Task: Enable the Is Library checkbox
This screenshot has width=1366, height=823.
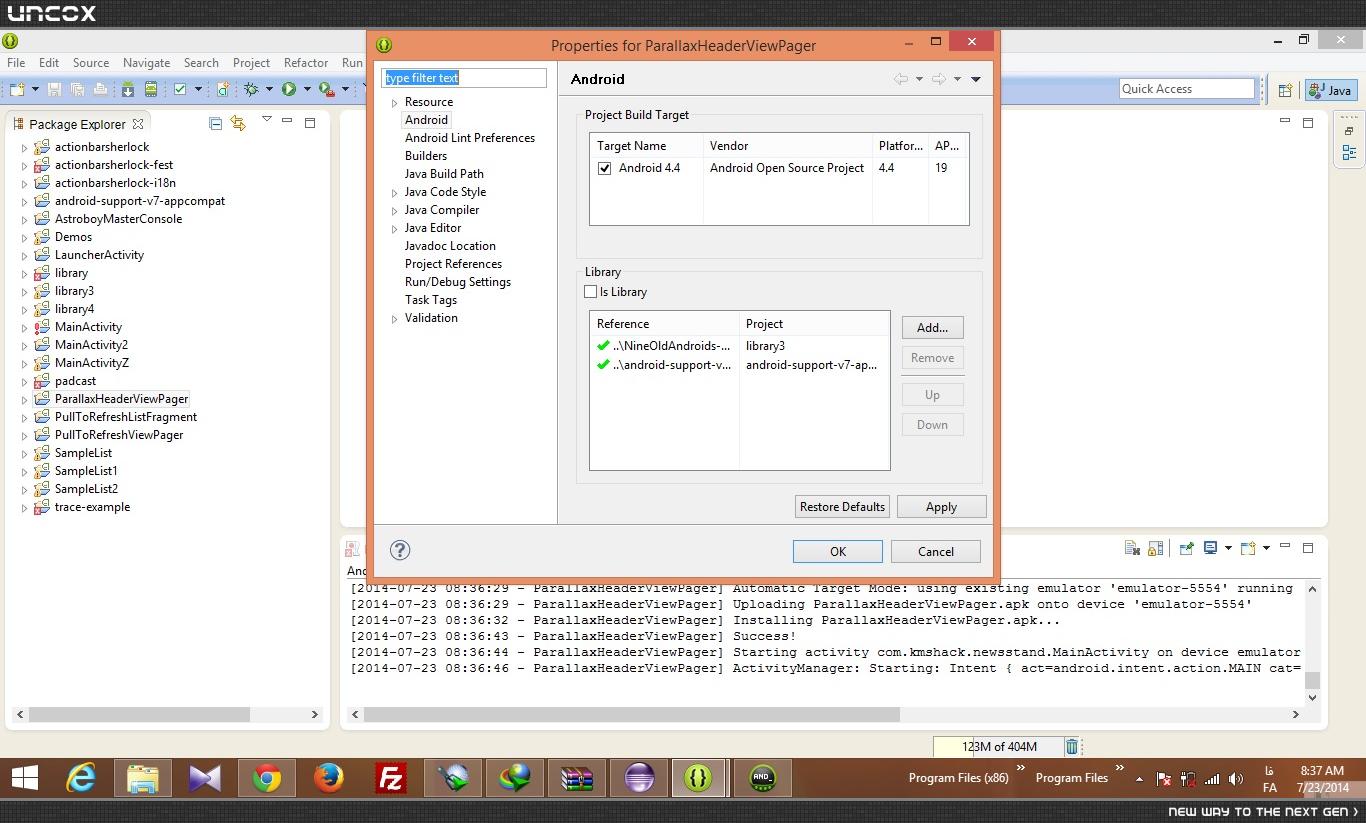Action: [590, 292]
